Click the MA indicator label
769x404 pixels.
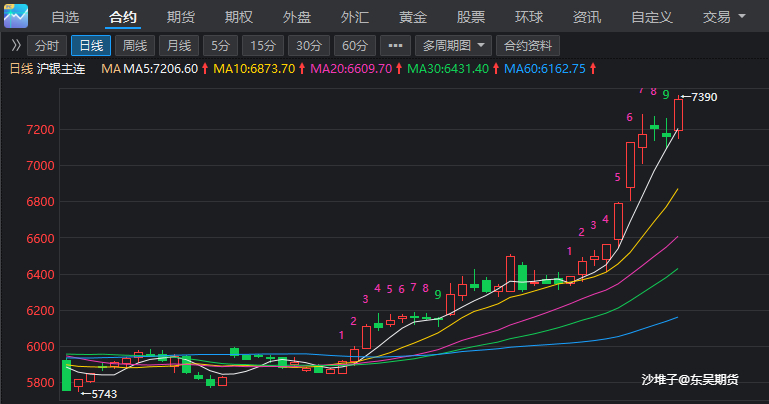coord(111,69)
